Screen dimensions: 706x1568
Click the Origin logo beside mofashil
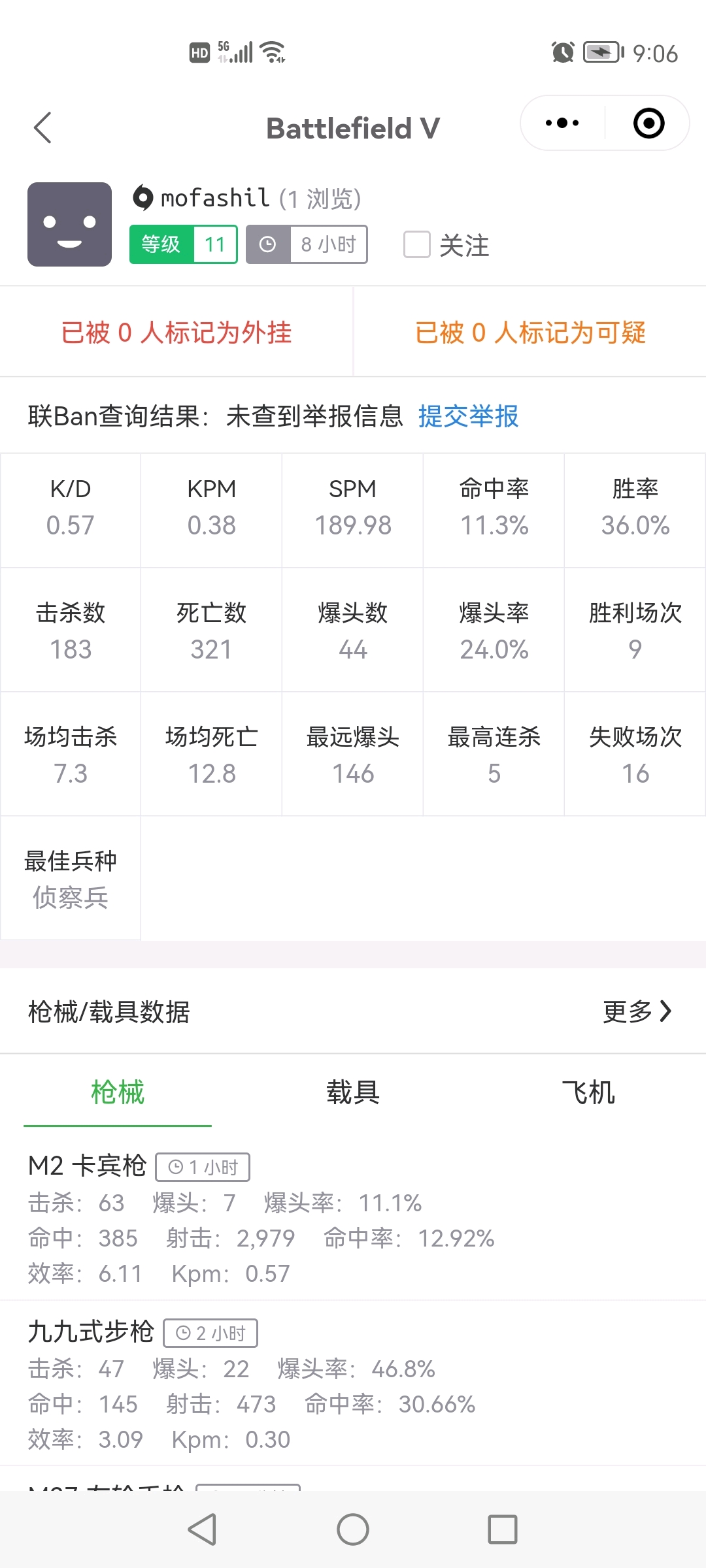point(143,197)
